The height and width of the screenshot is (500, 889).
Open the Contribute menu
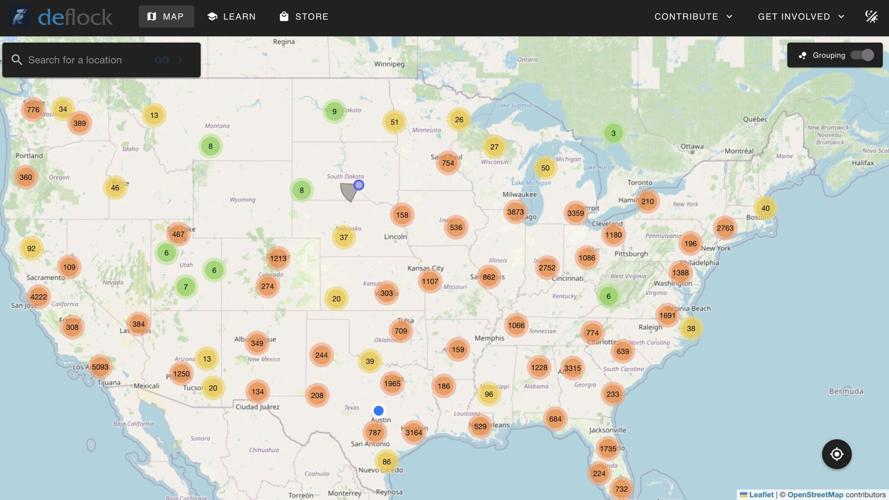pos(693,16)
